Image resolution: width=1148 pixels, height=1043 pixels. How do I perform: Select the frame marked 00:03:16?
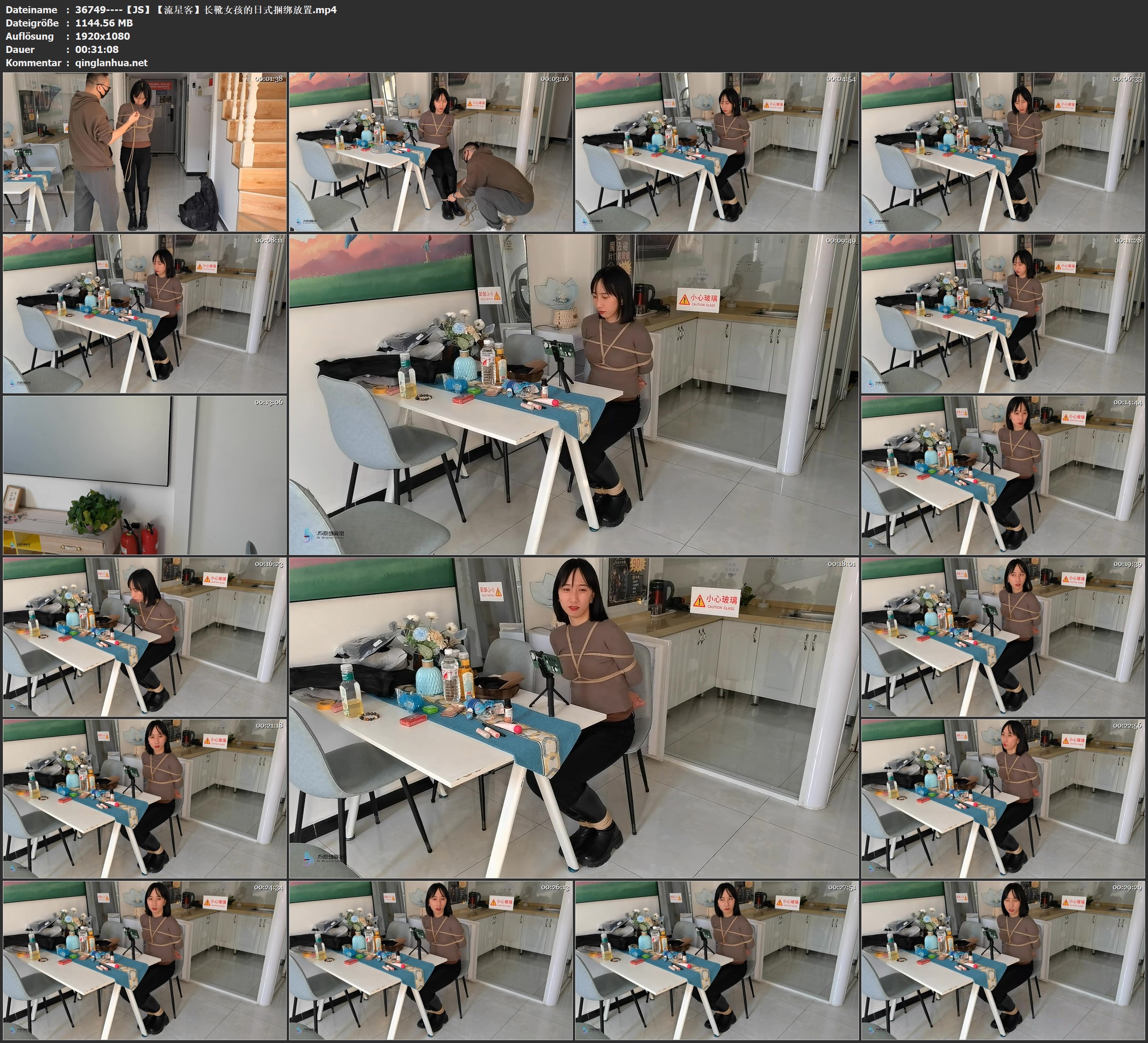(x=430, y=152)
